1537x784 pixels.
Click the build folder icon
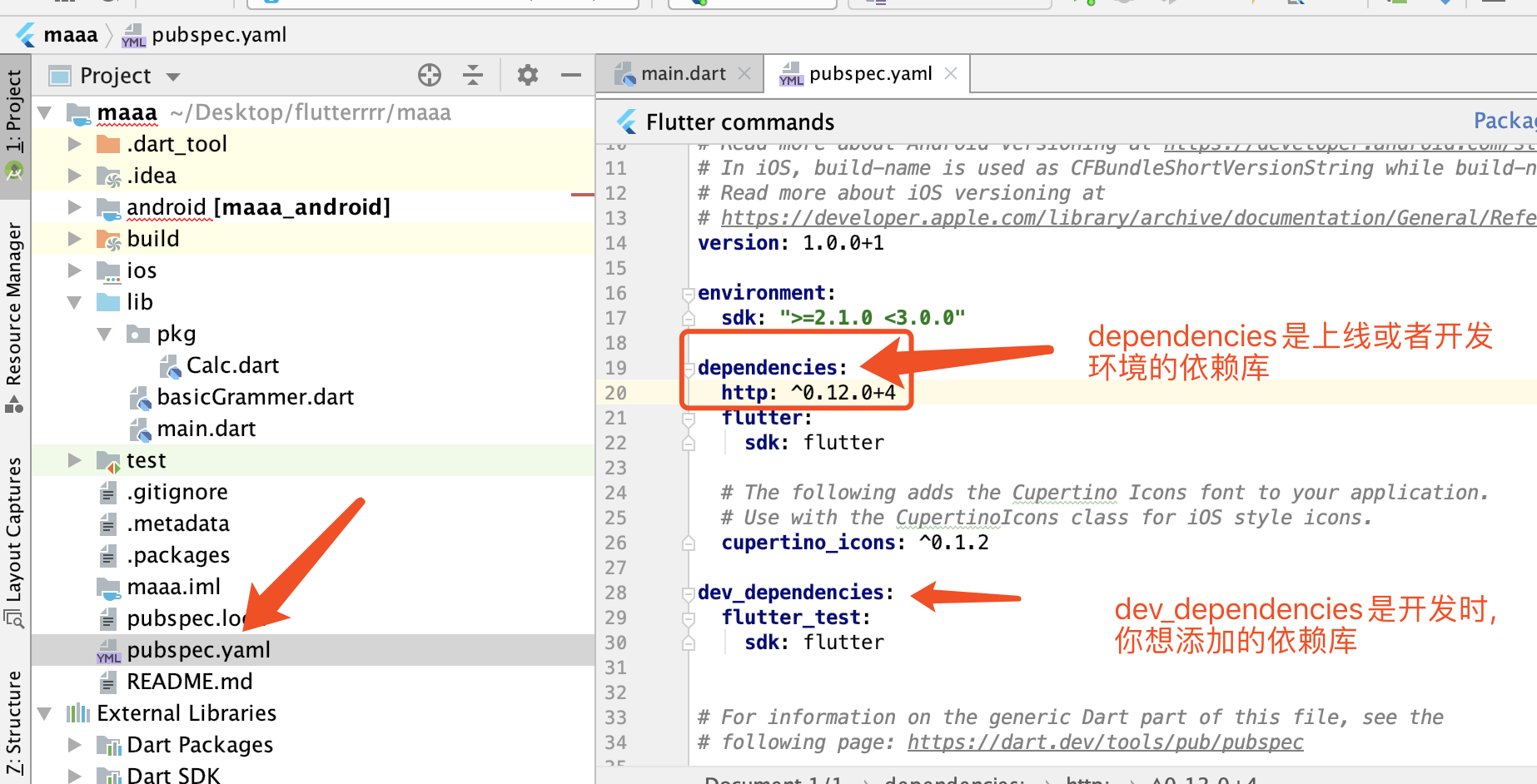108,239
